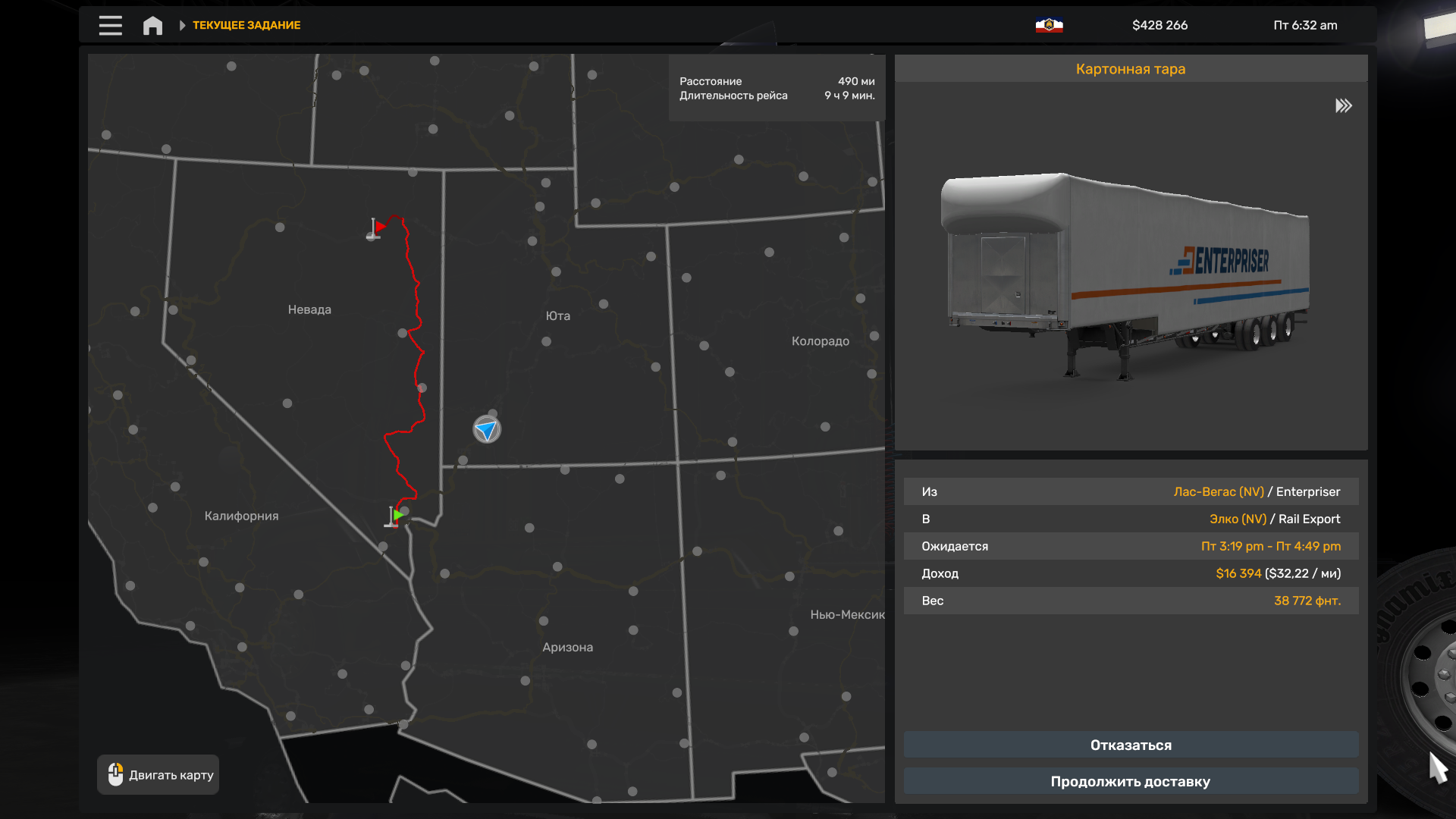The image size is (1456, 819).
Task: Click the 490 ми distance value
Action: [x=856, y=81]
